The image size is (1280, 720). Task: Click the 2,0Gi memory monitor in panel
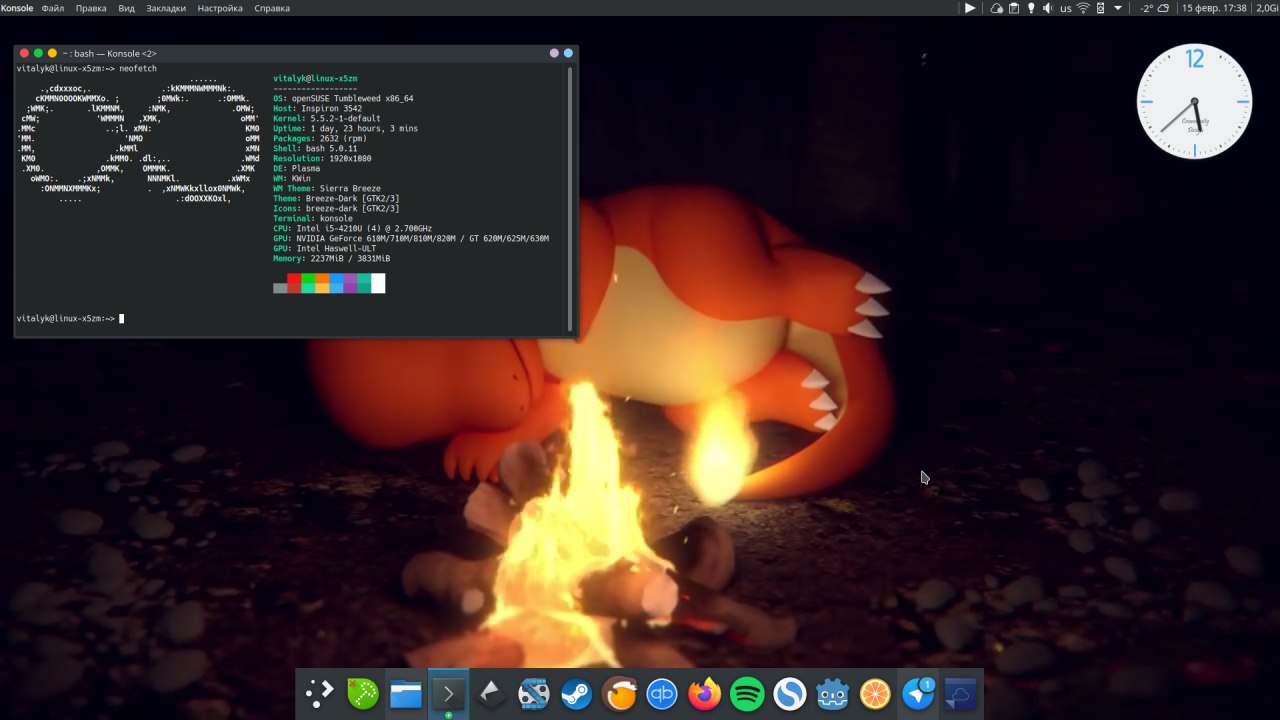click(x=1267, y=8)
